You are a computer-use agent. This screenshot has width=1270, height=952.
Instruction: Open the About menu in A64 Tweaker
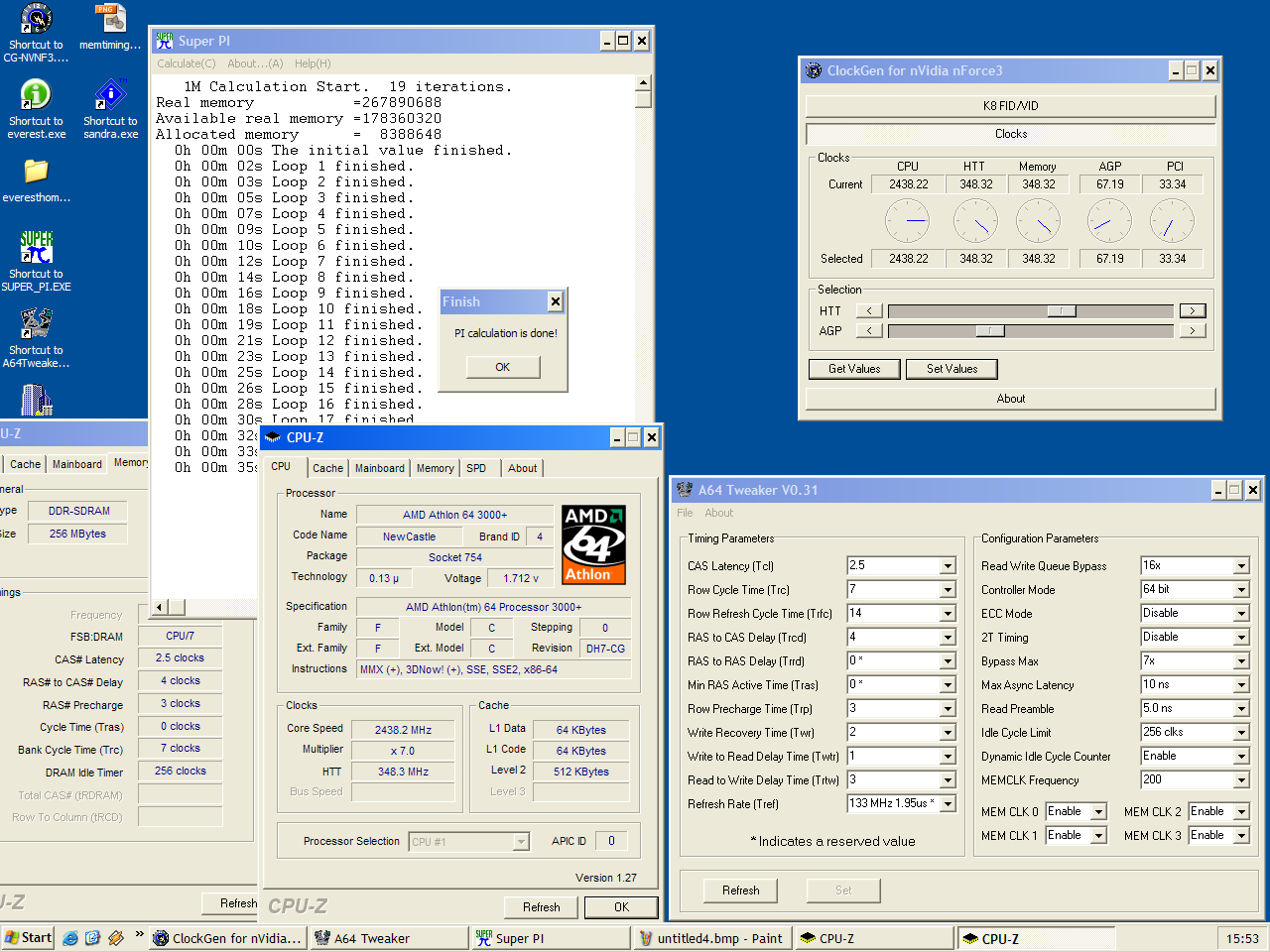point(719,513)
